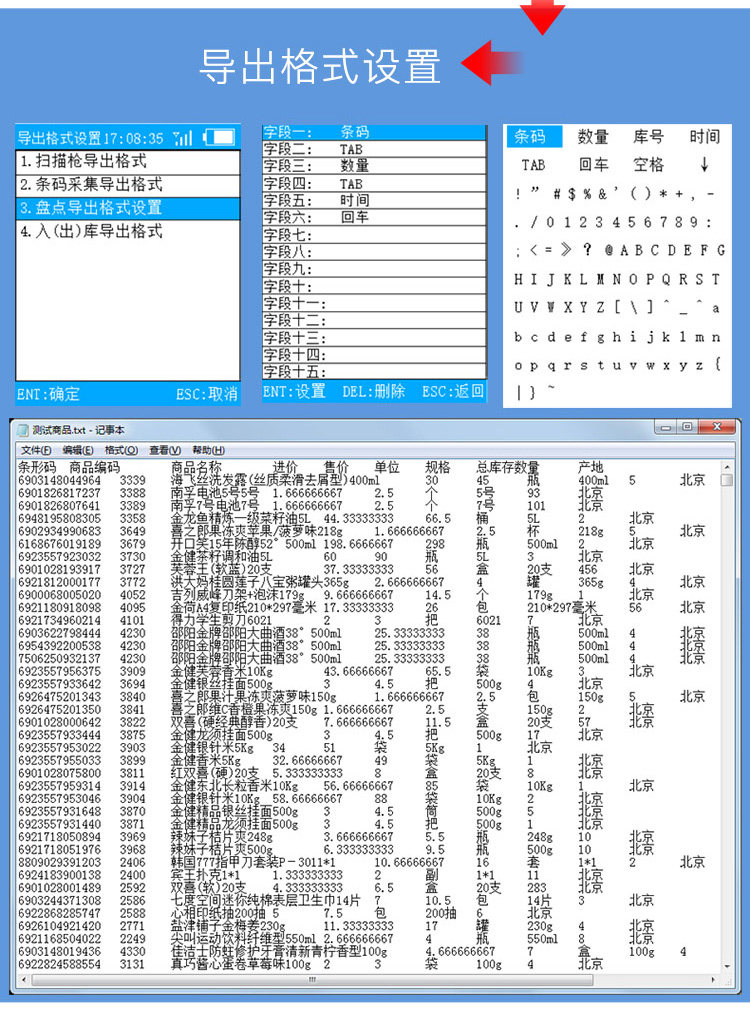Image resolution: width=750 pixels, height=1023 pixels.
Task: Click the 商品名称 column header text
Action: (x=196, y=467)
